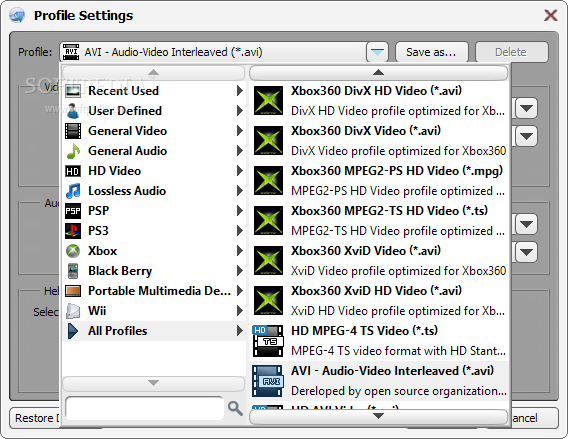Click the All Profiles blue arrow icon
The width and height of the screenshot is (568, 439).
tap(73, 331)
